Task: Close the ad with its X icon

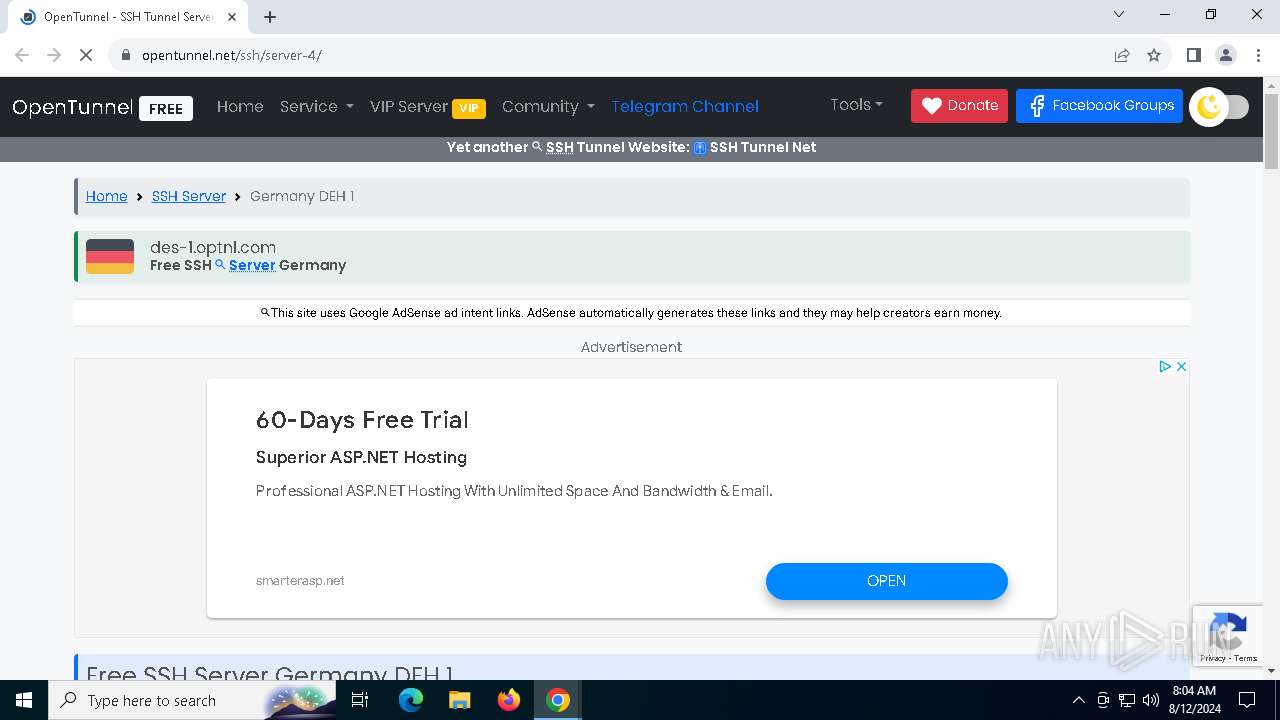Action: (1181, 367)
